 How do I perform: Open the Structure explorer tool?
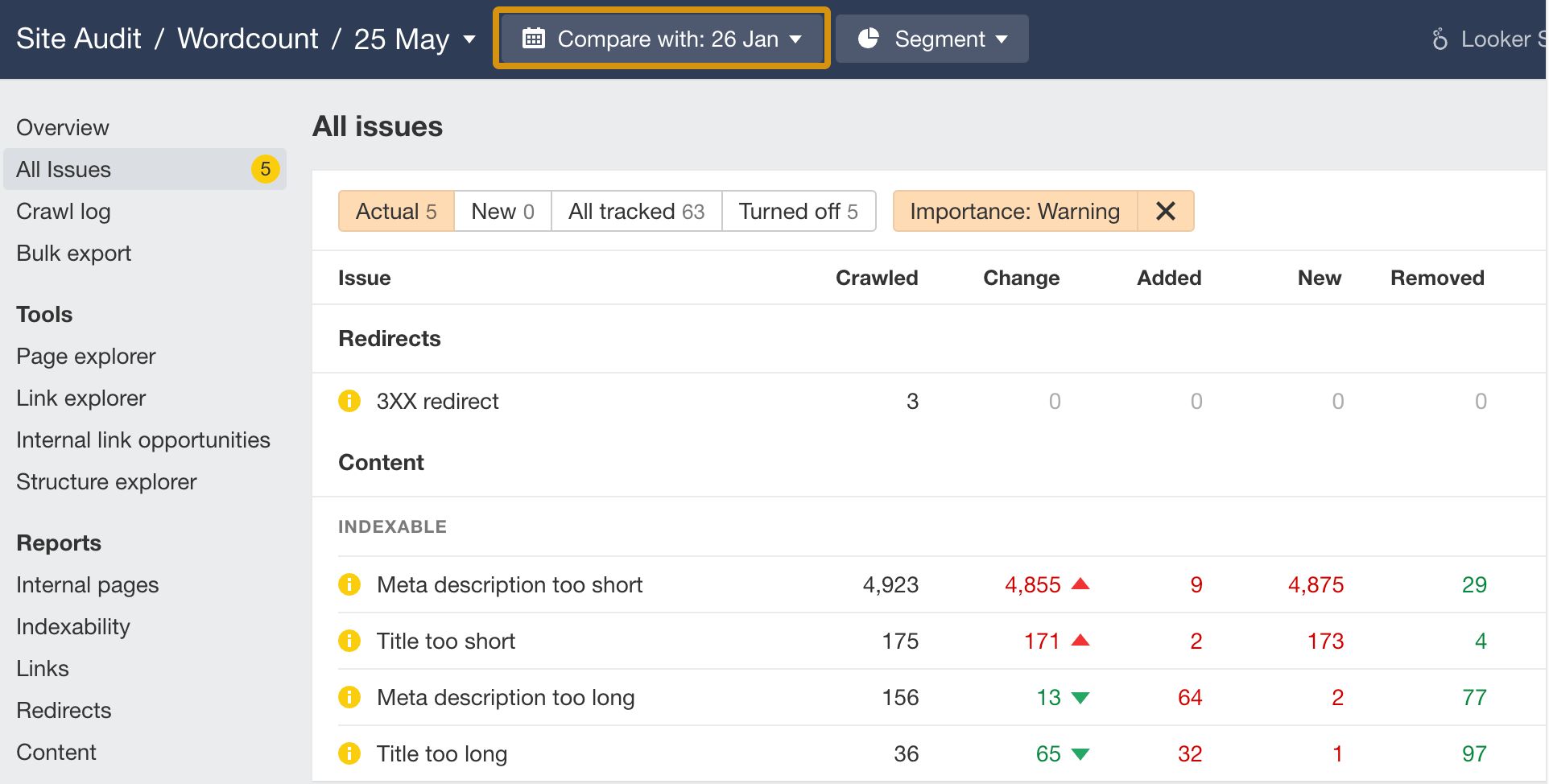106,481
